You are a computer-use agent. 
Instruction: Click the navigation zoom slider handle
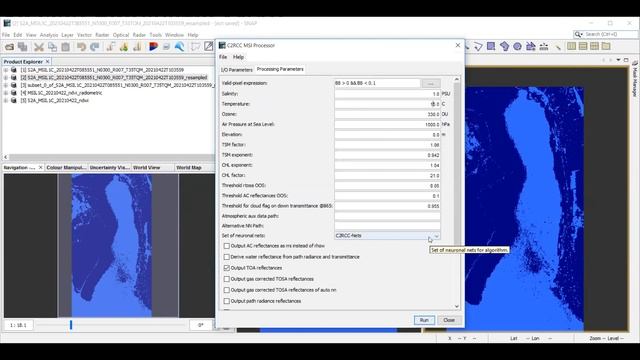click(71, 325)
